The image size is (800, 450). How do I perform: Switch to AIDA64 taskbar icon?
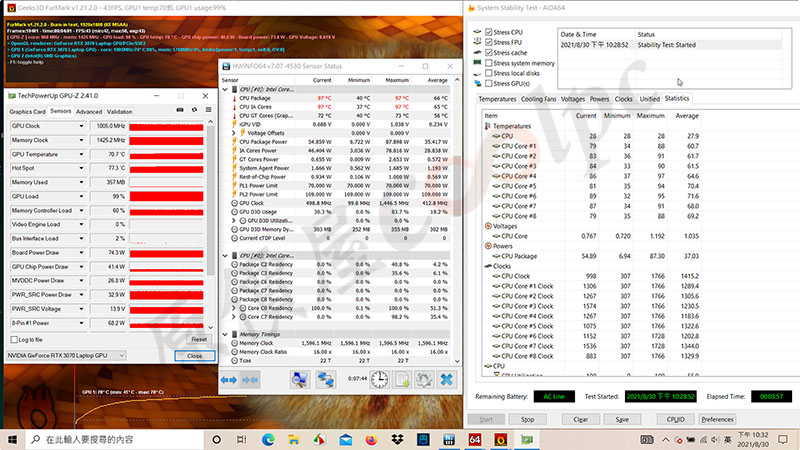point(474,439)
